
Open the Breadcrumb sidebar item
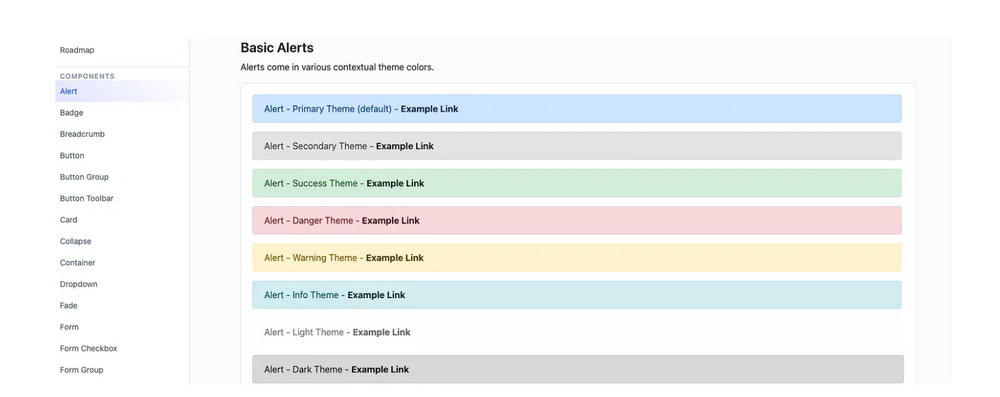click(x=82, y=134)
